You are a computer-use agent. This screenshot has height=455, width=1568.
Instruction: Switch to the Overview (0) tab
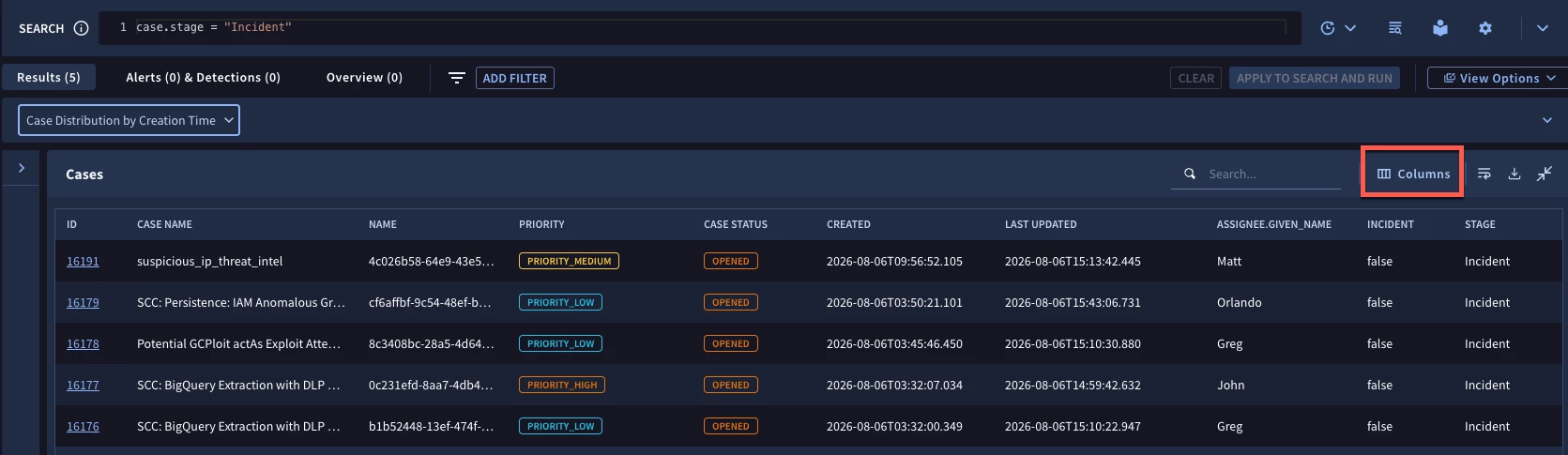pyautogui.click(x=364, y=77)
